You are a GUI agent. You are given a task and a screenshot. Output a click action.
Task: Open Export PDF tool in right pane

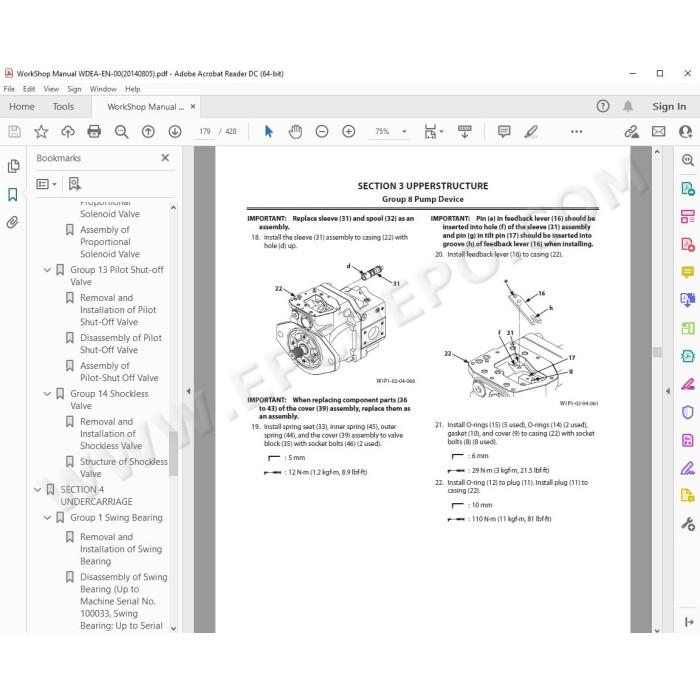[x=688, y=188]
